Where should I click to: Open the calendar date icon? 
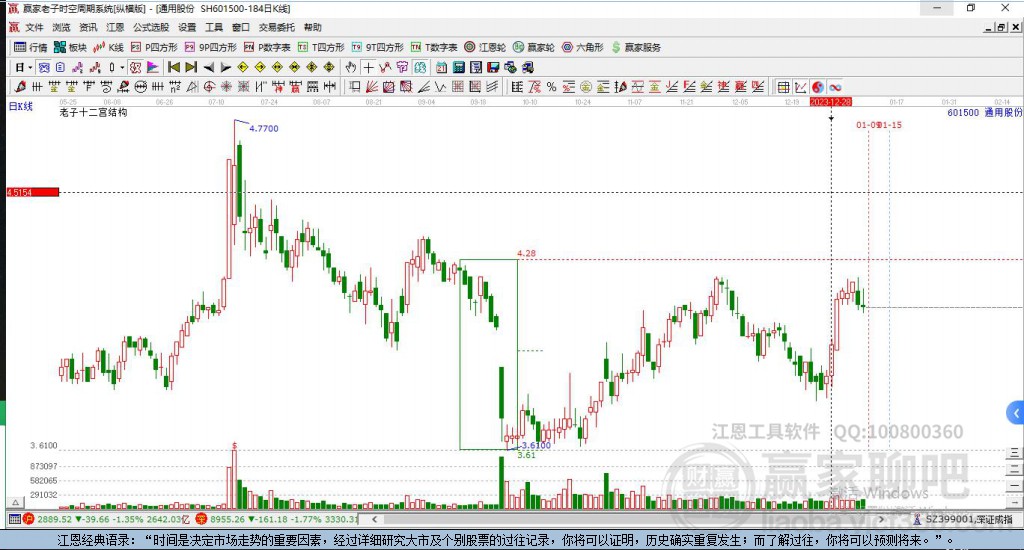(x=441, y=67)
